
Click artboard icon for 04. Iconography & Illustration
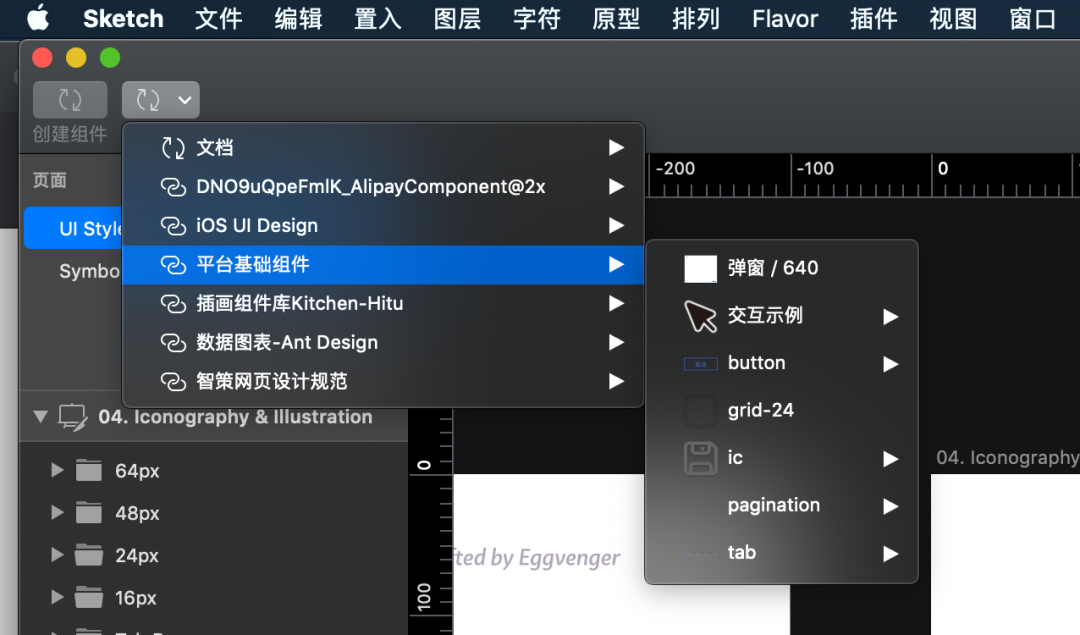tap(73, 417)
